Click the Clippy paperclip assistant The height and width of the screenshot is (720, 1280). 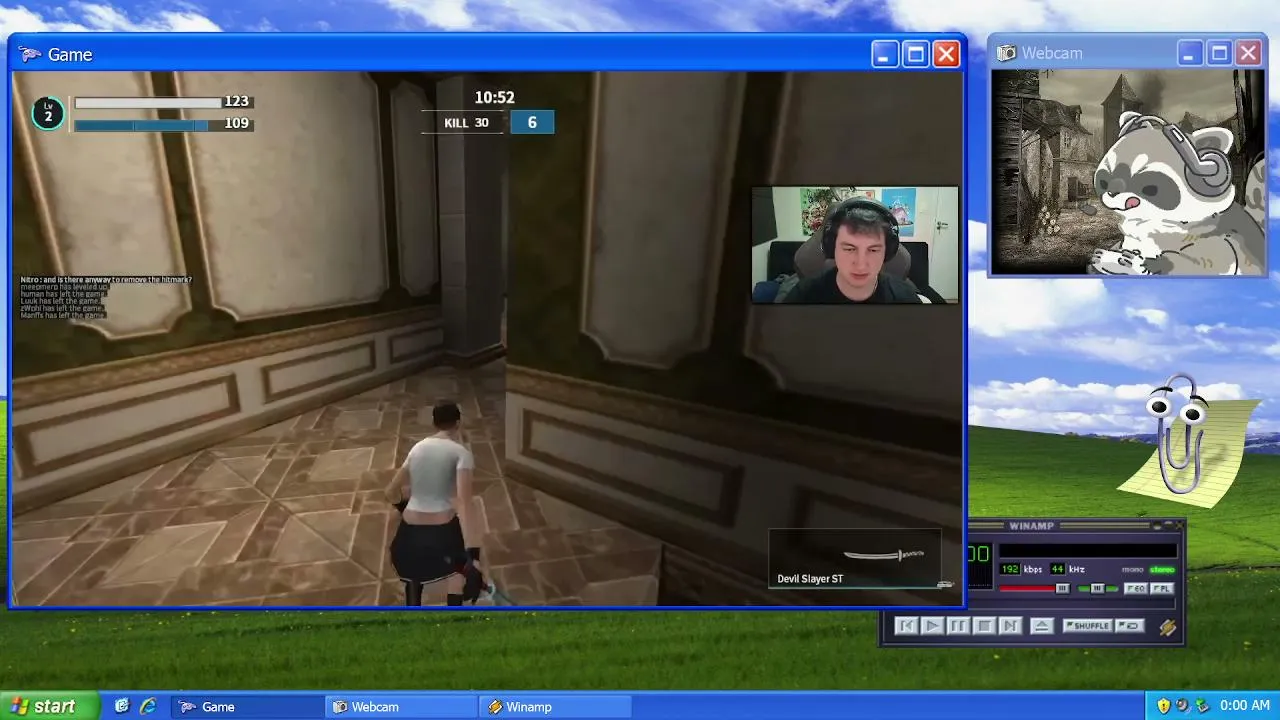1178,435
